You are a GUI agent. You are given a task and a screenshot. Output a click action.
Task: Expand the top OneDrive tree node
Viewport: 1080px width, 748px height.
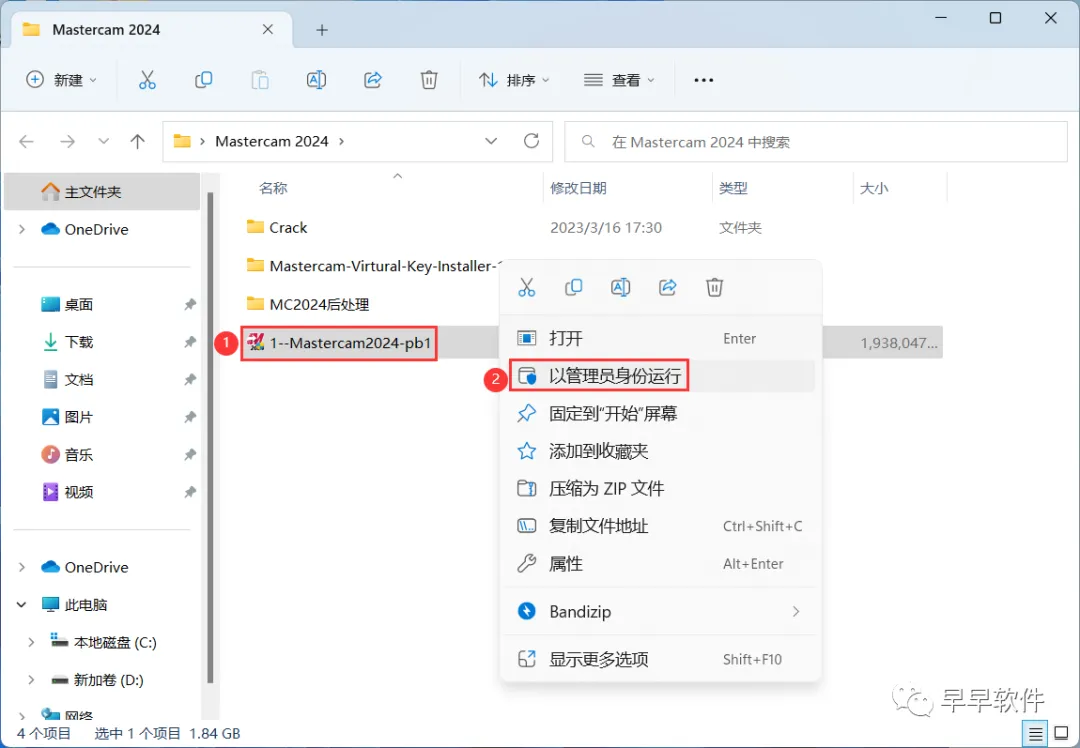pyautogui.click(x=22, y=229)
